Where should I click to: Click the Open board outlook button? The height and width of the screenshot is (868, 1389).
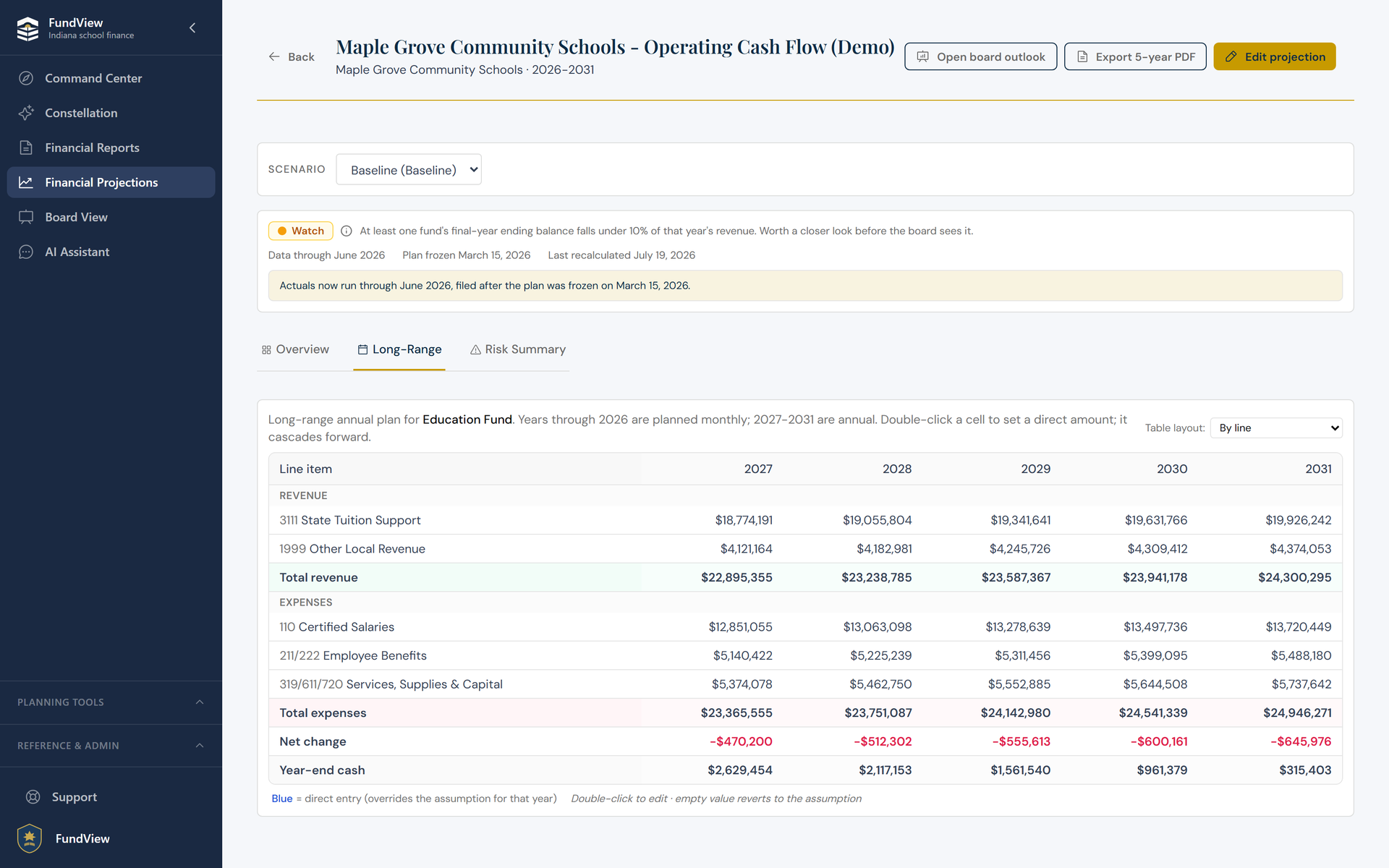(x=980, y=56)
